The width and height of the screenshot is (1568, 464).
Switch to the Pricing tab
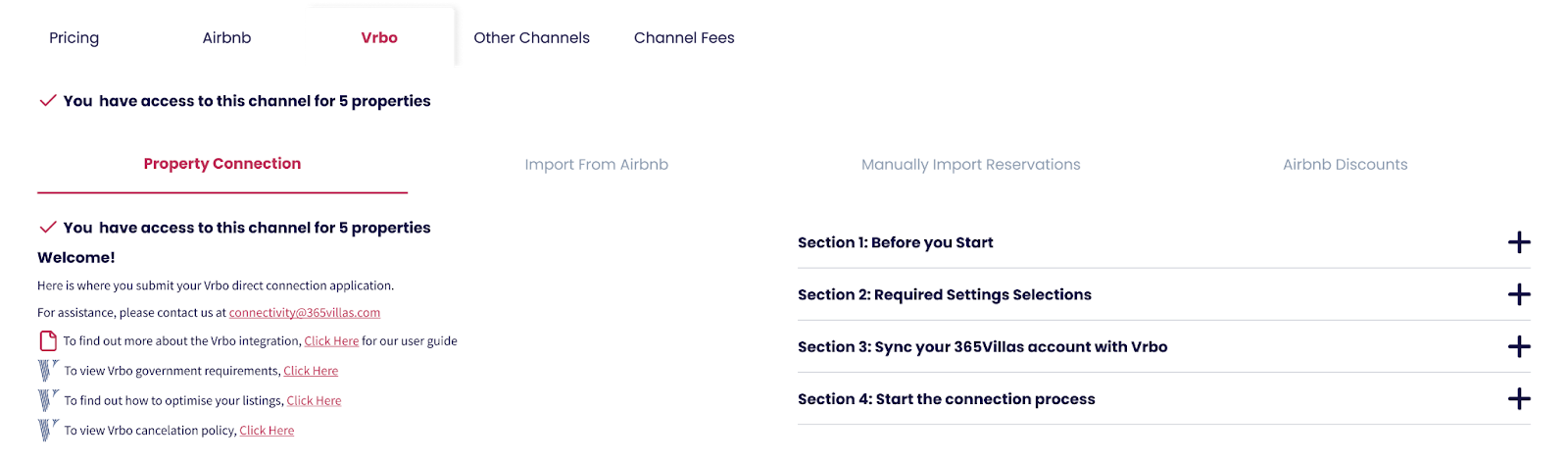click(x=74, y=38)
